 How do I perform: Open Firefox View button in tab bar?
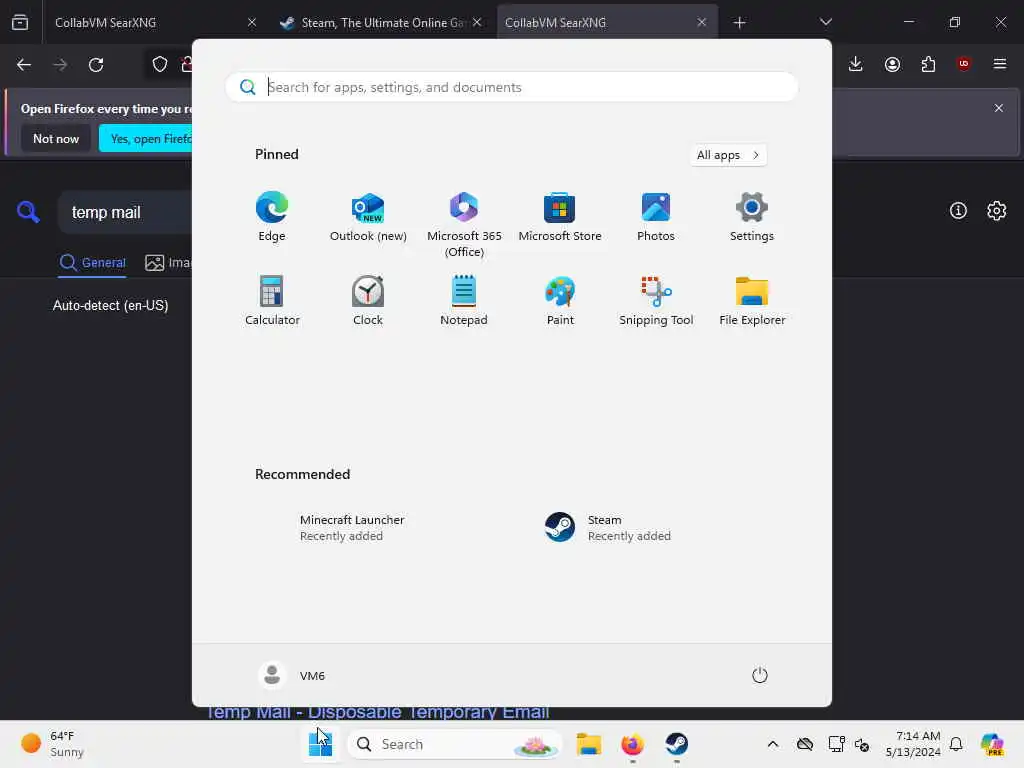point(20,22)
